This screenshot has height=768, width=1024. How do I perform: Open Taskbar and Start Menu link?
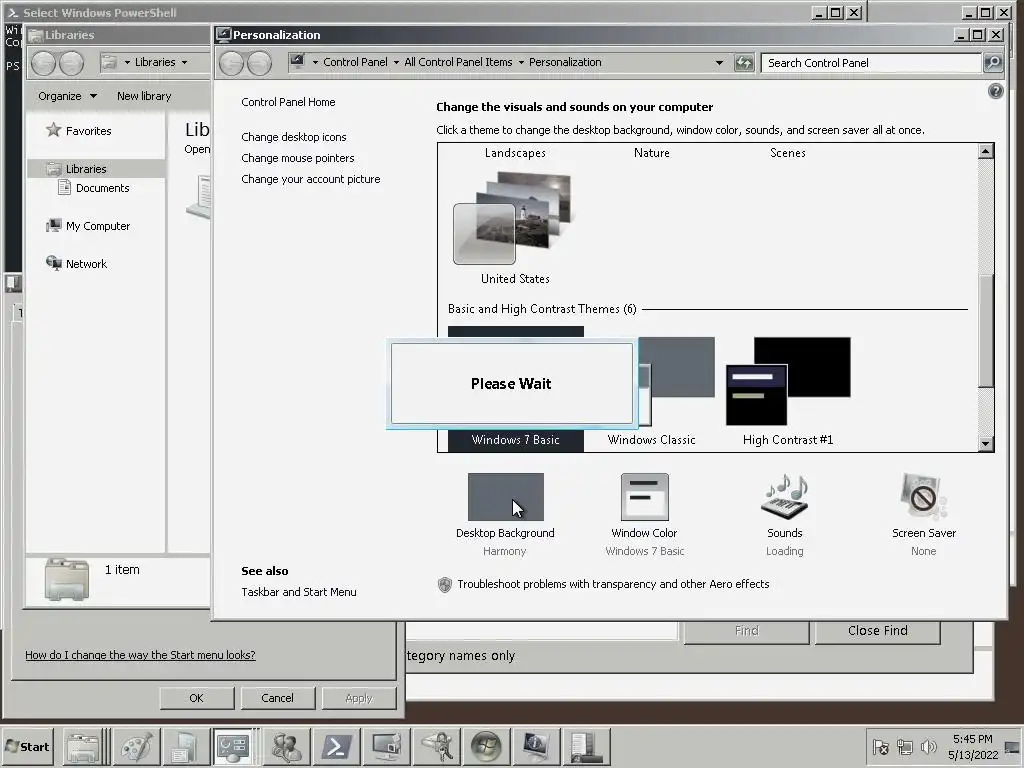click(298, 592)
